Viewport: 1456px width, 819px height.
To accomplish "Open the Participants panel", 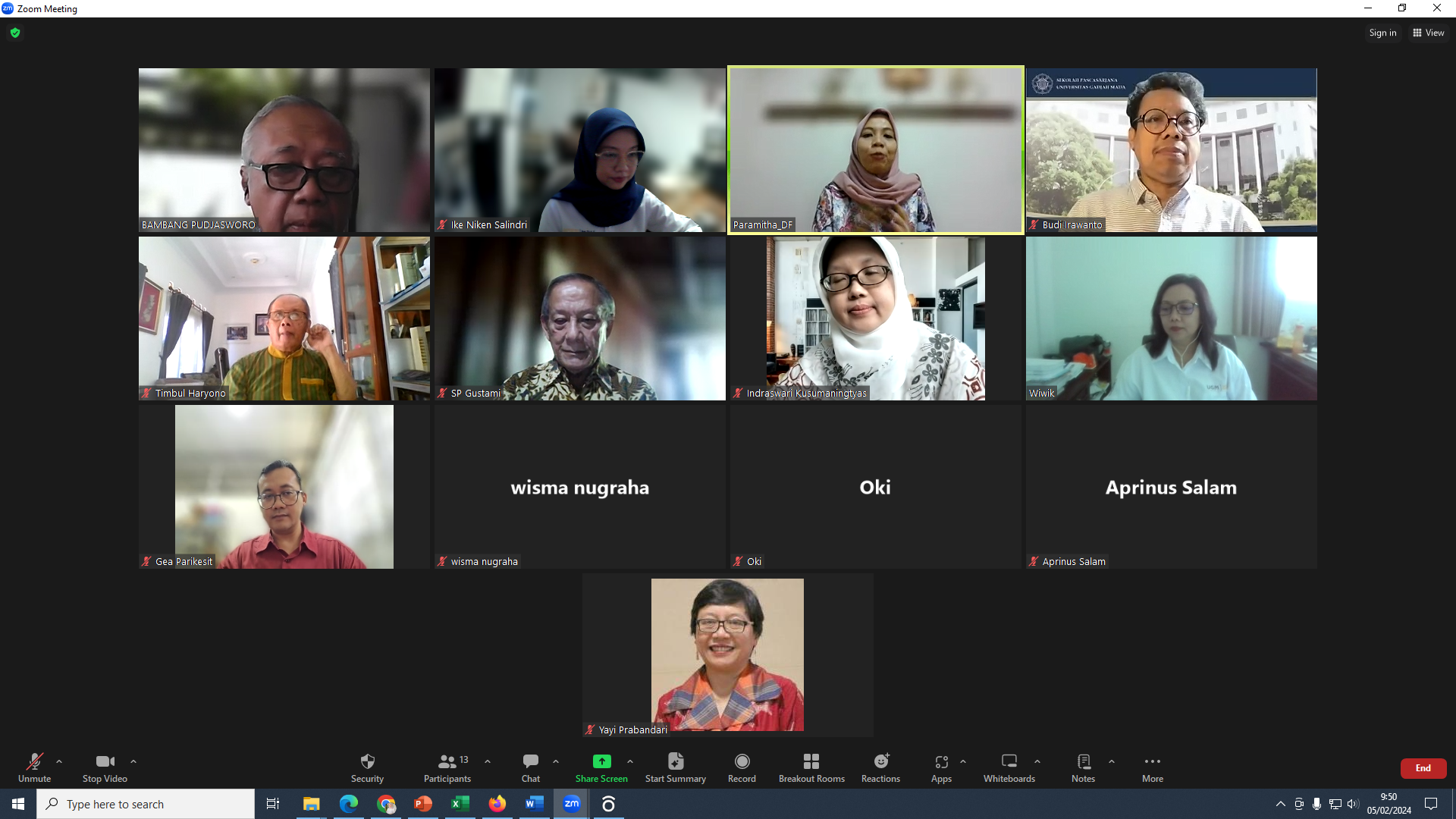I will tap(447, 767).
